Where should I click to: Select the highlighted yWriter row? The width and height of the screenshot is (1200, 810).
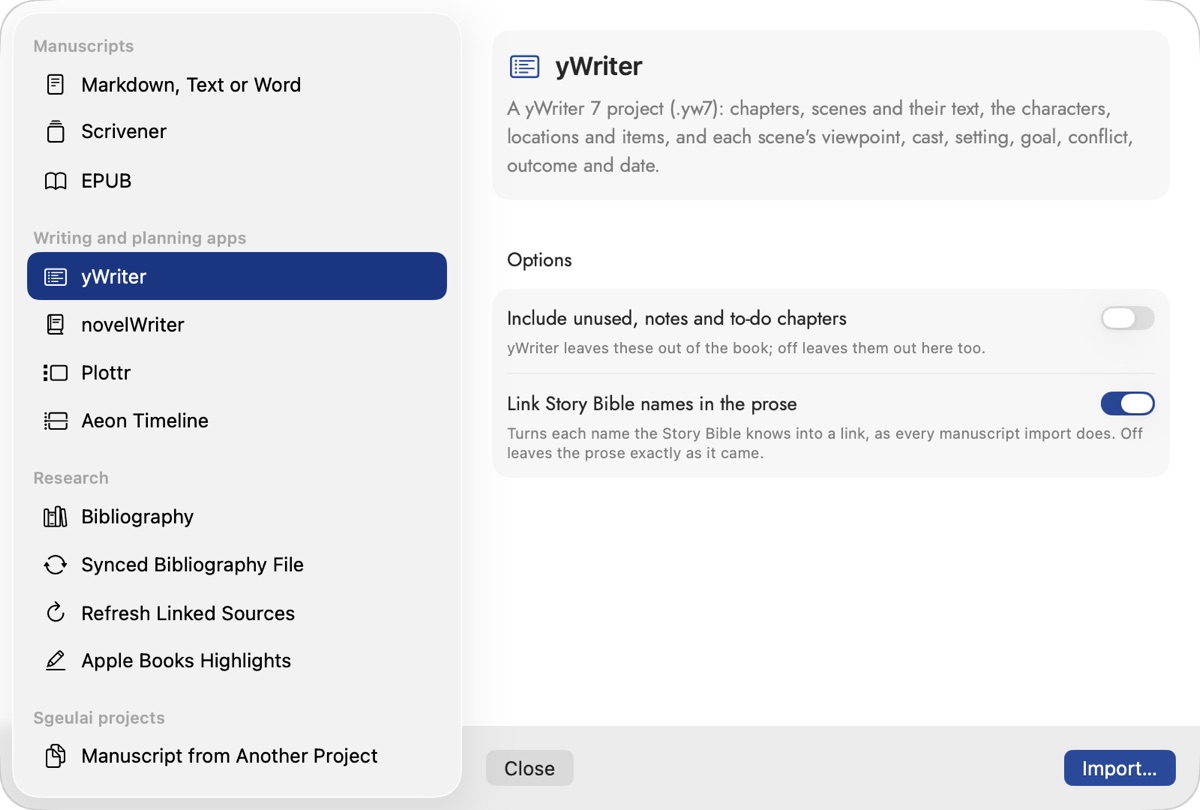[237, 276]
